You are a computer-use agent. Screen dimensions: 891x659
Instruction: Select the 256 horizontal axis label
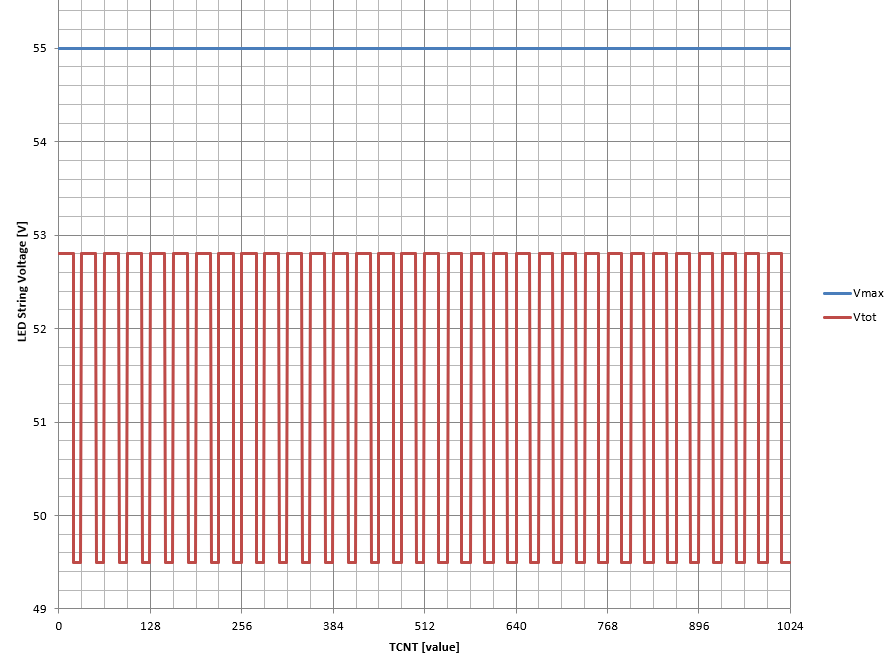pos(241,626)
